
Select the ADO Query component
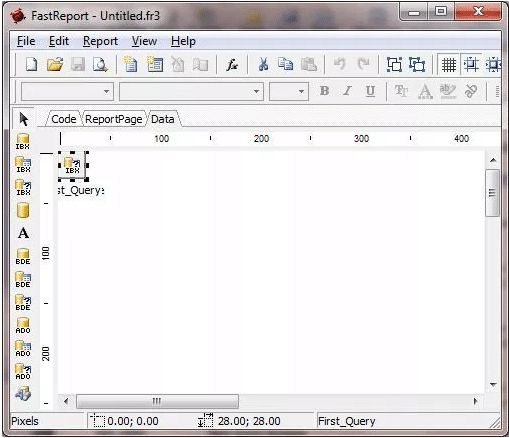pyautogui.click(x=23, y=371)
